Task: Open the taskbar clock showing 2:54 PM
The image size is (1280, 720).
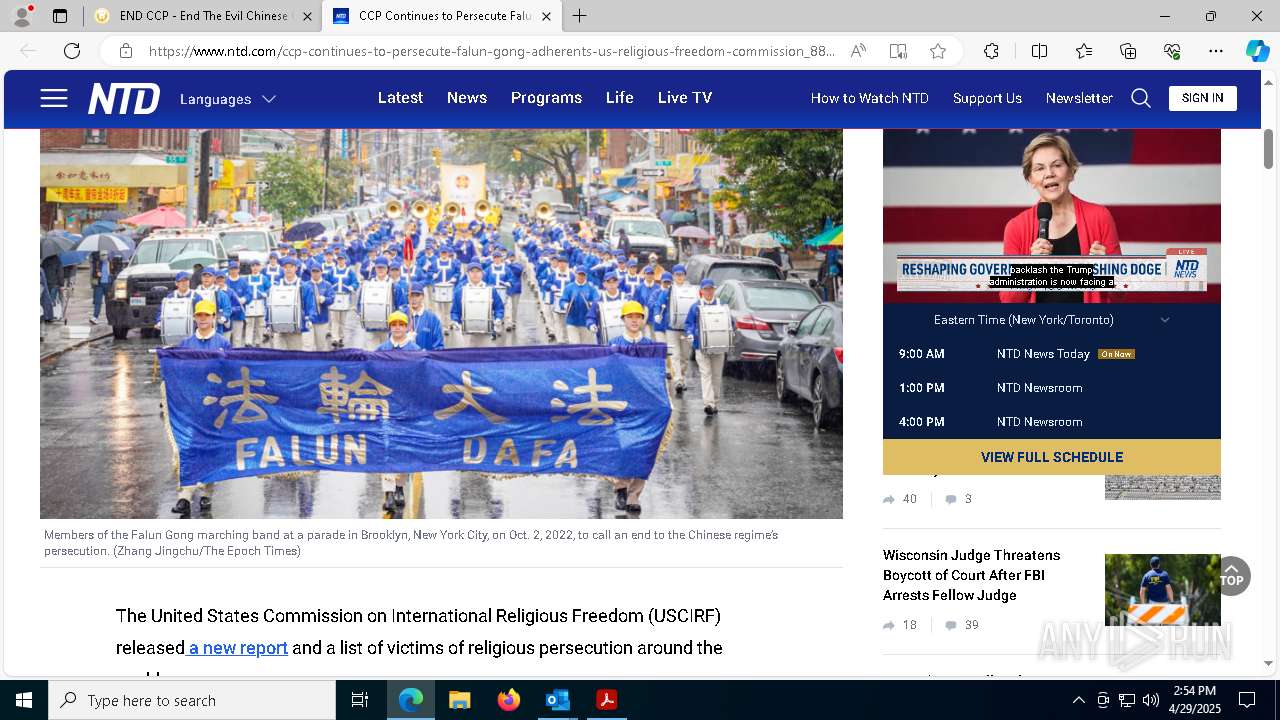Action: (1194, 700)
